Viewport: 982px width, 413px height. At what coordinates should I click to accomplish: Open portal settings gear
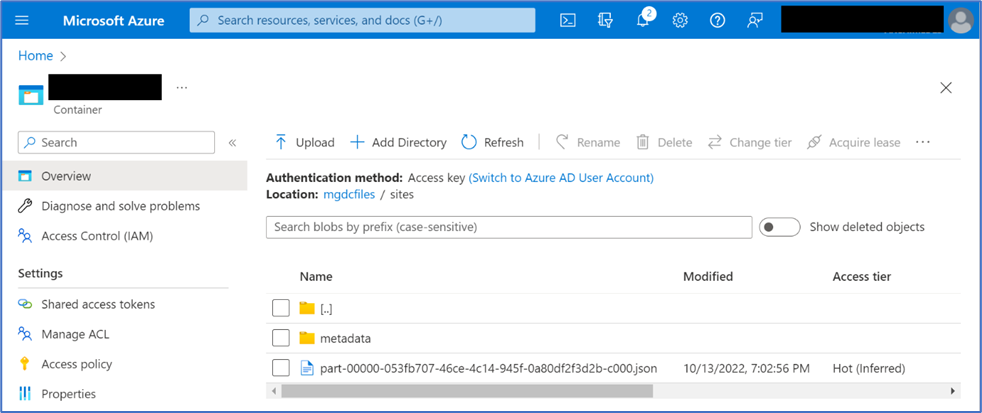point(680,21)
